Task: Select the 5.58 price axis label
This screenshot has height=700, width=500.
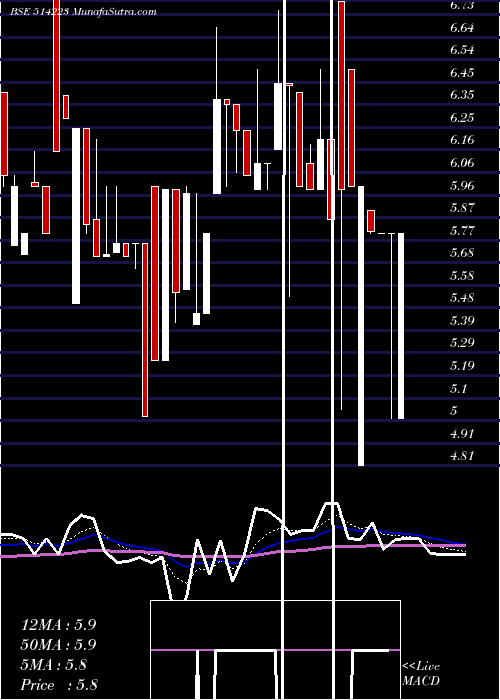Action: [x=462, y=275]
